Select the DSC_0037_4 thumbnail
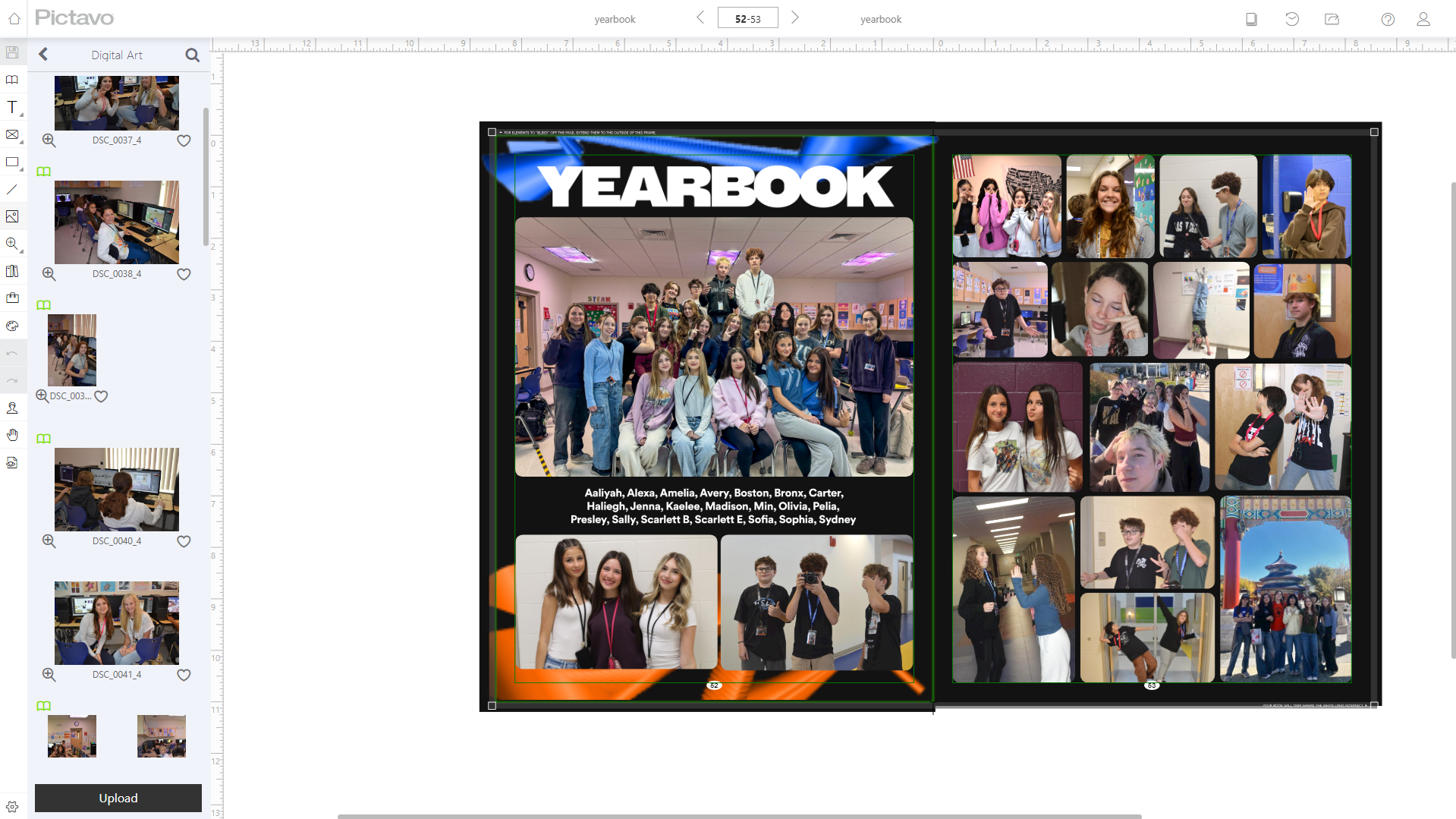1456x819 pixels. click(x=117, y=102)
